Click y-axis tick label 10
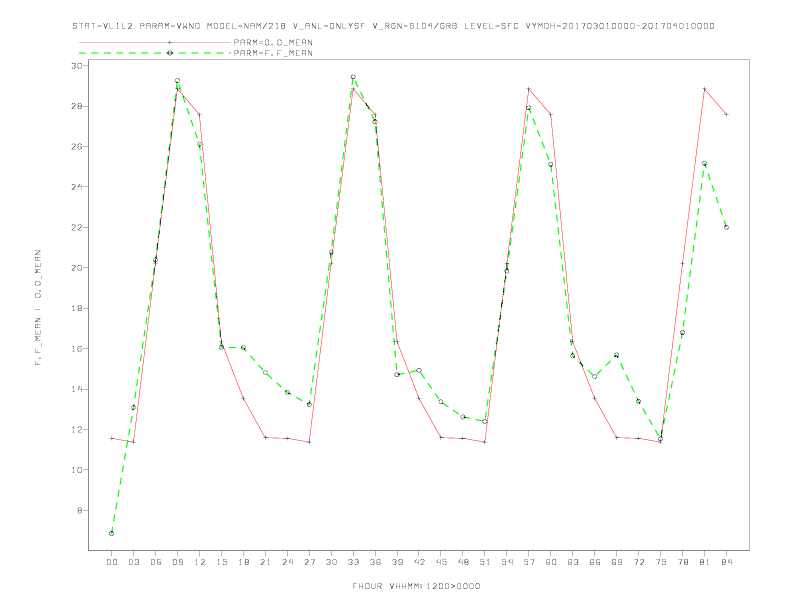 pyautogui.click(x=76, y=470)
